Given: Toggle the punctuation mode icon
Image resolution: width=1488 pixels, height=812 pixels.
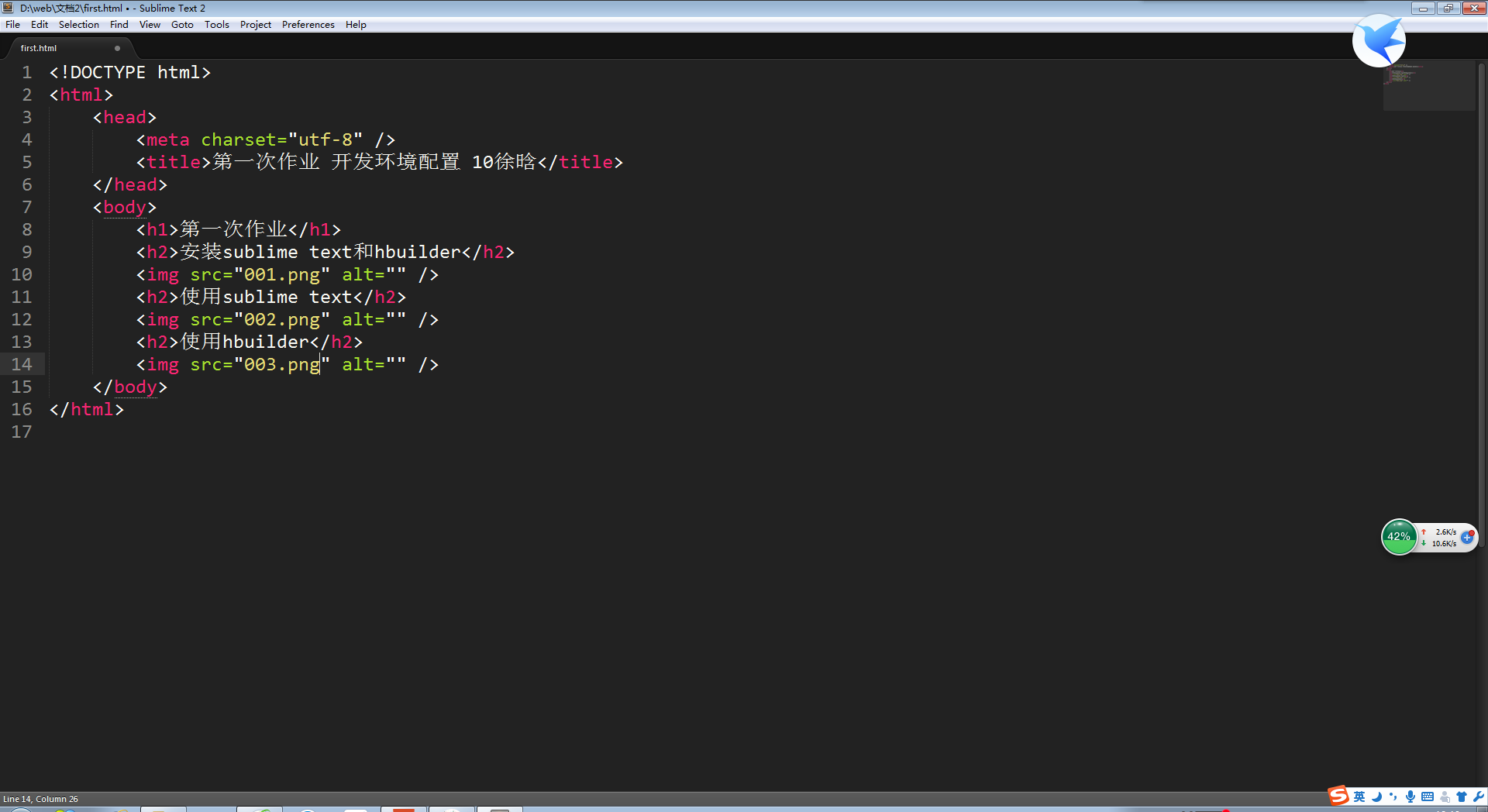Looking at the screenshot, I should click(x=1393, y=797).
